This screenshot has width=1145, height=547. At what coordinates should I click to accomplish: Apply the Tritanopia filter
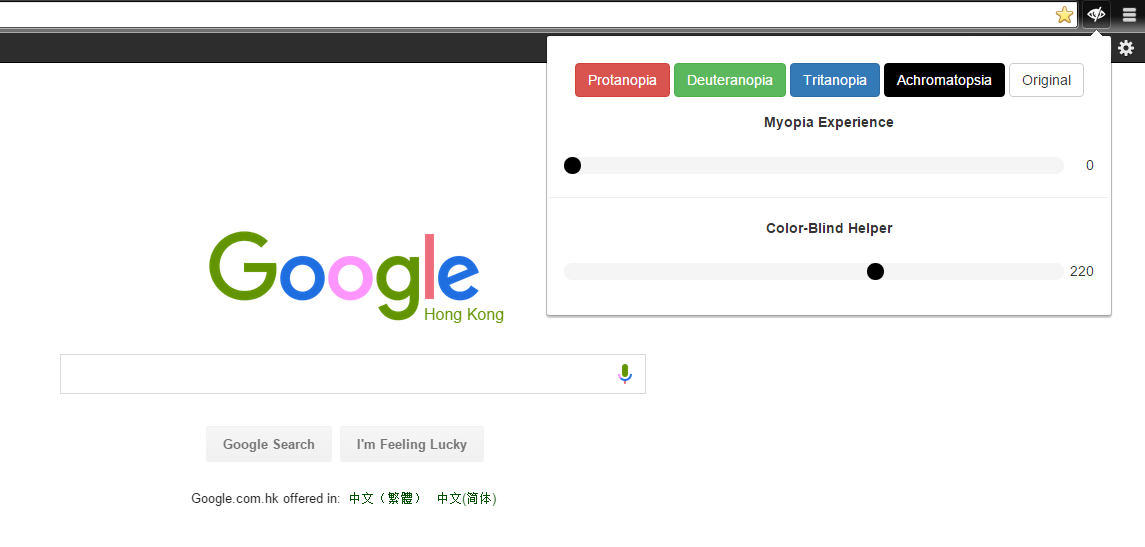click(x=835, y=80)
